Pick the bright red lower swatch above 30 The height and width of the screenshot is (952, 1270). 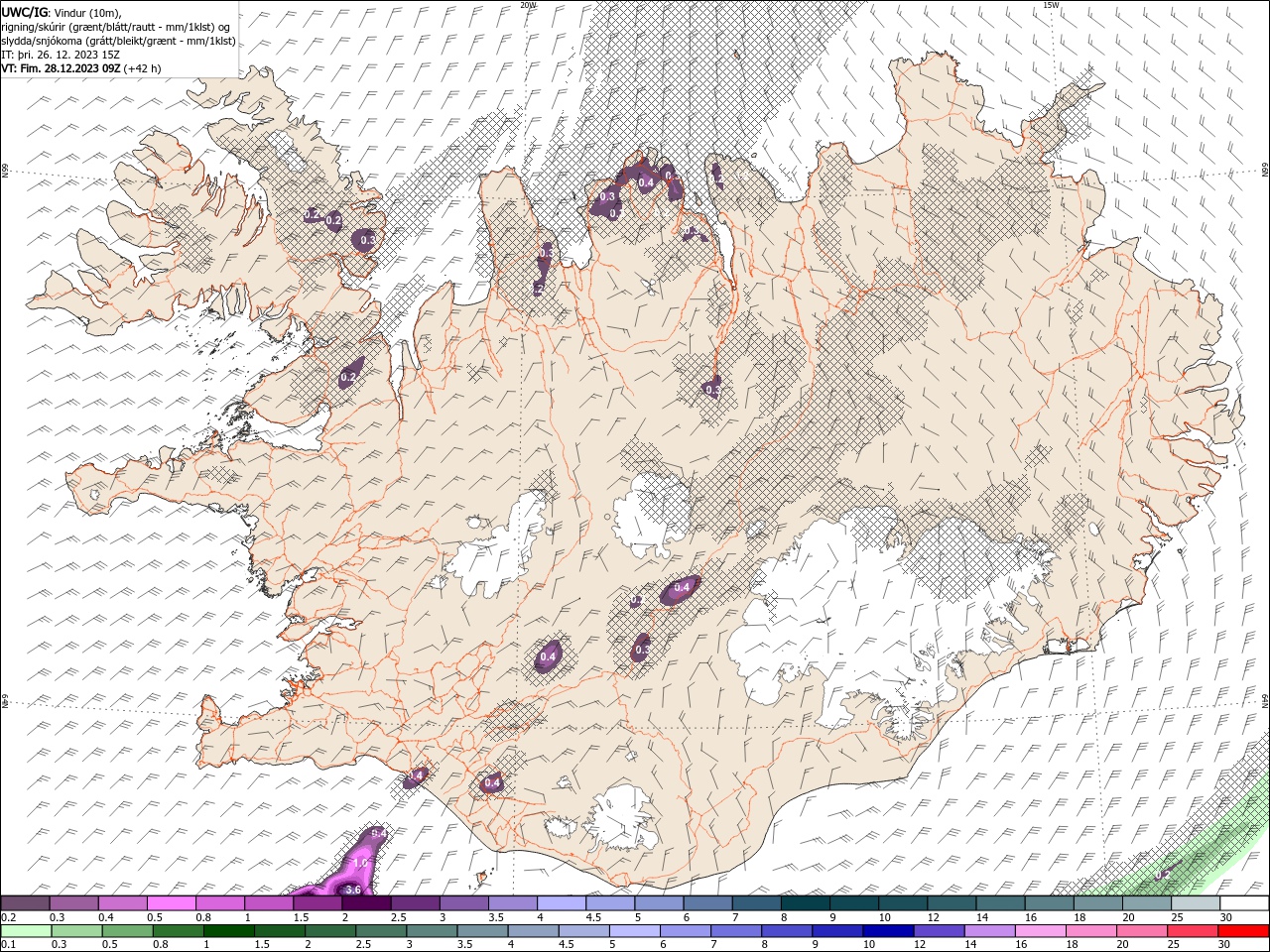(1244, 931)
